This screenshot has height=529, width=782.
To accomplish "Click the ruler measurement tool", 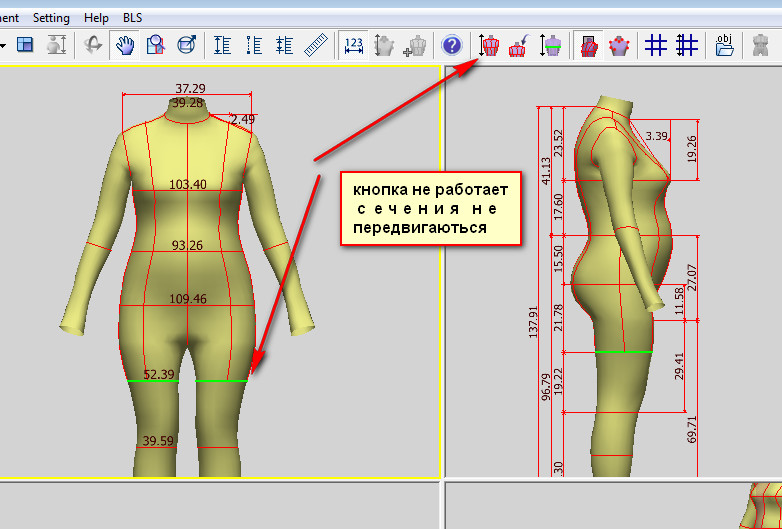I will pyautogui.click(x=316, y=45).
